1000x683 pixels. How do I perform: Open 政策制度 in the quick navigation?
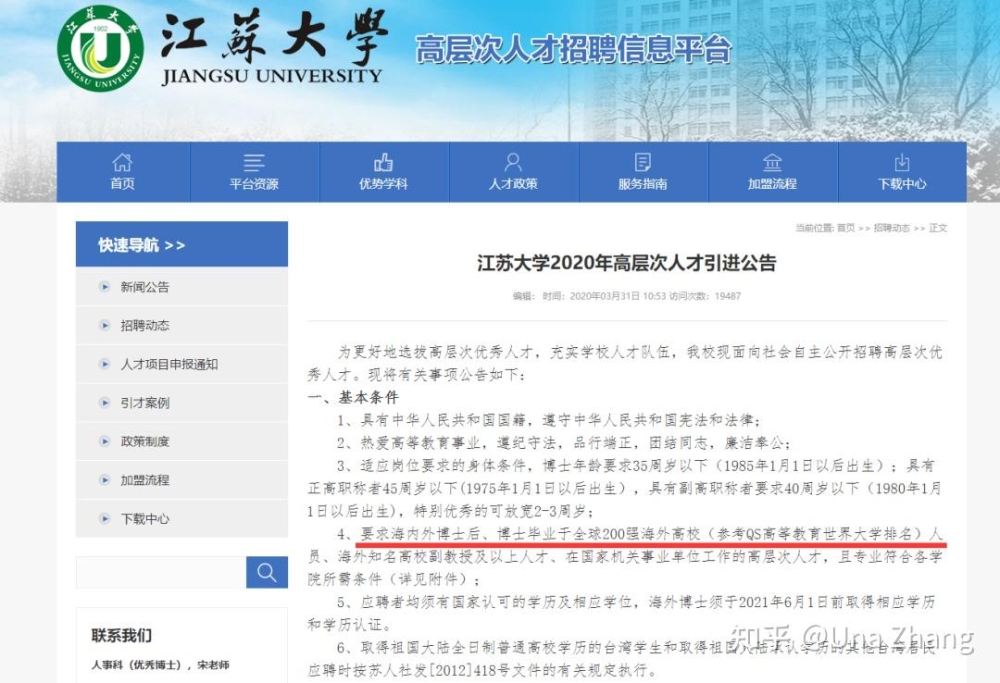(x=182, y=441)
